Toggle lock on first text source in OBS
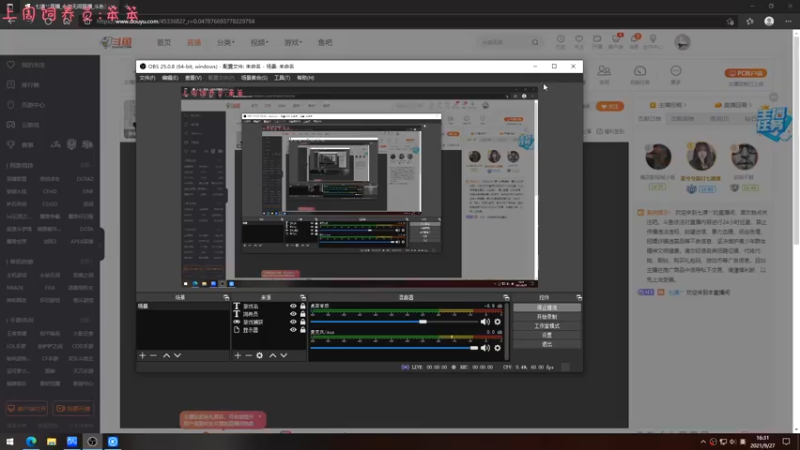This screenshot has width=800, height=450. (303, 306)
